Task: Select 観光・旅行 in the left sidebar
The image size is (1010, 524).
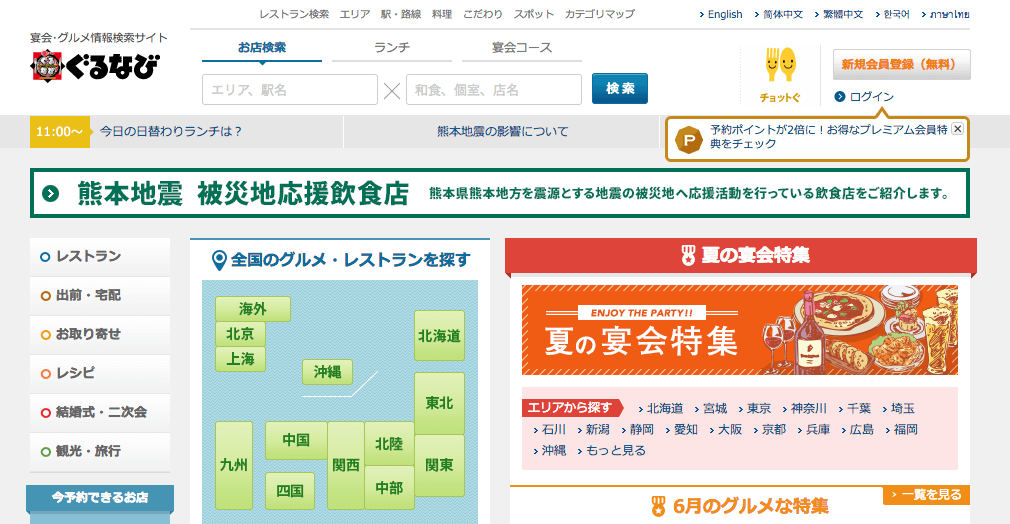Action: [100, 451]
